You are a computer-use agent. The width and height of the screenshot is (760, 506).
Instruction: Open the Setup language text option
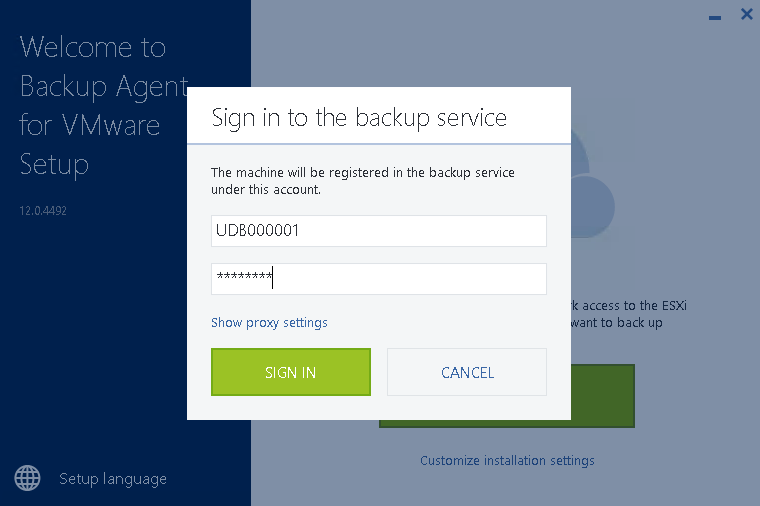pos(113,479)
